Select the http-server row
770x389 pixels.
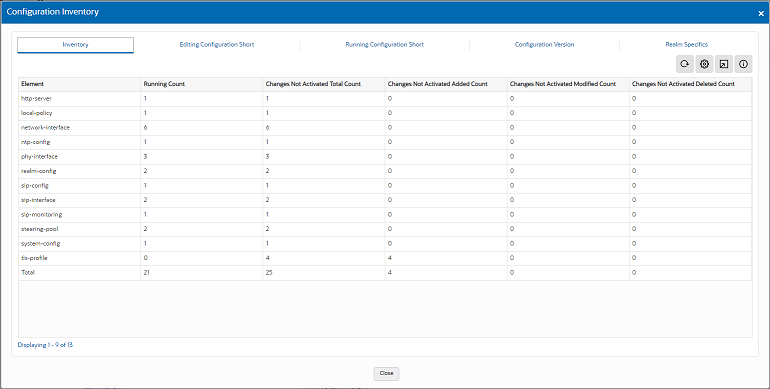pos(385,99)
